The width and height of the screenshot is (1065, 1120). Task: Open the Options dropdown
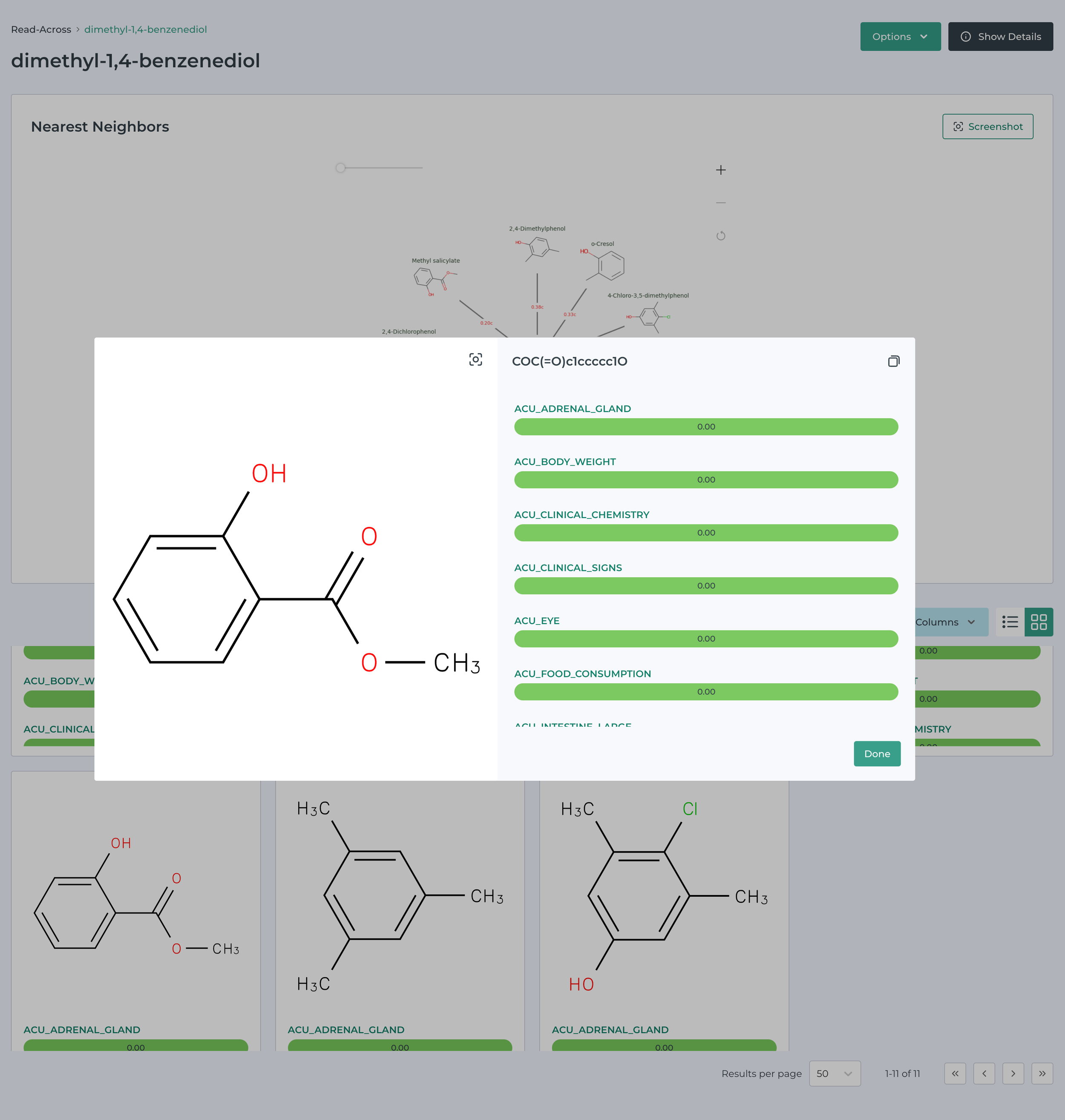[901, 36]
